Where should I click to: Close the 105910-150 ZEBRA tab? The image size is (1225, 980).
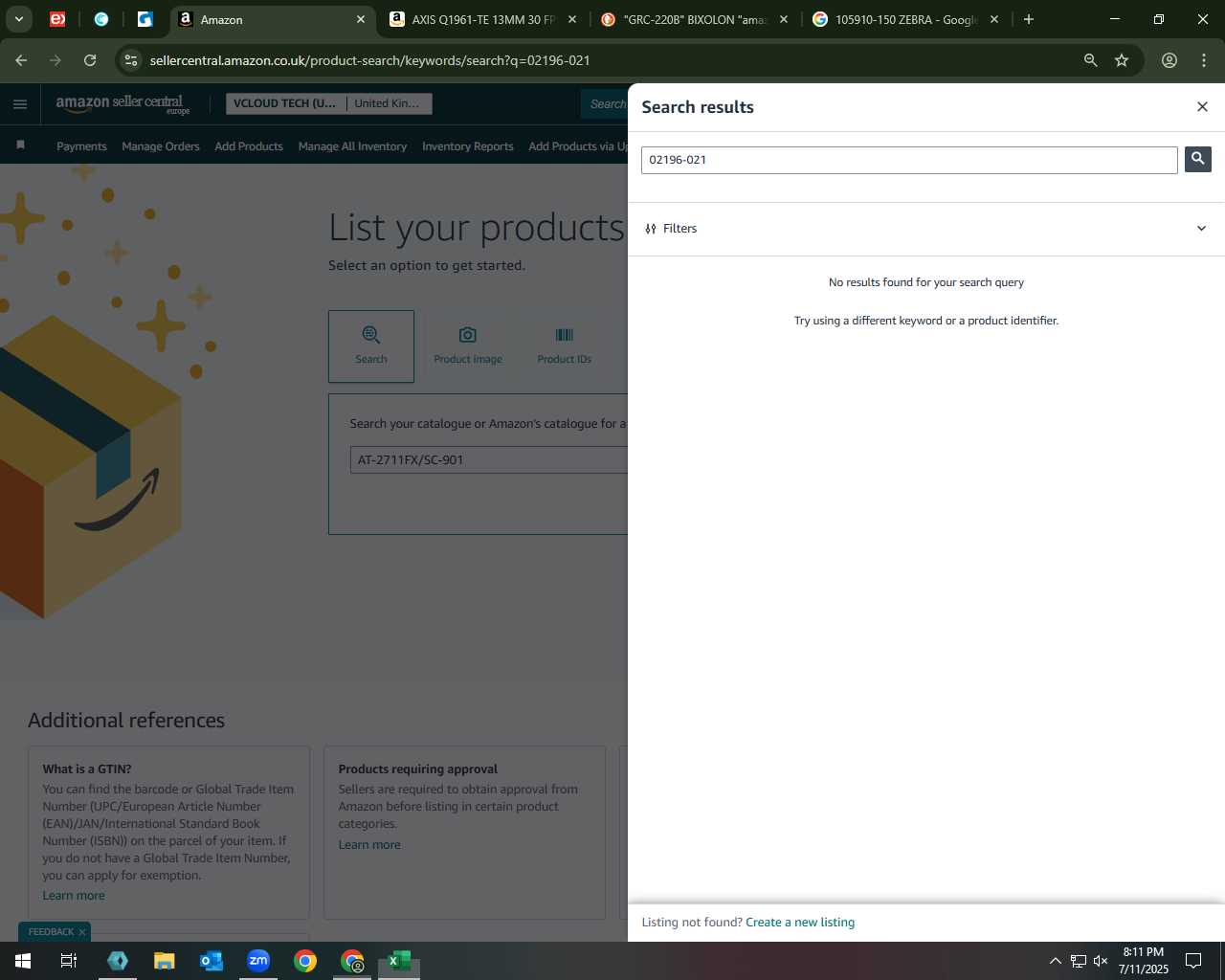click(994, 19)
